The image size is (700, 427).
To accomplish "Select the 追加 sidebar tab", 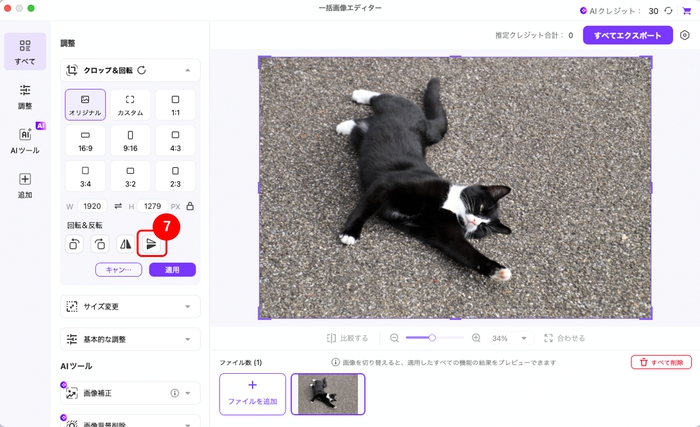I will [25, 185].
